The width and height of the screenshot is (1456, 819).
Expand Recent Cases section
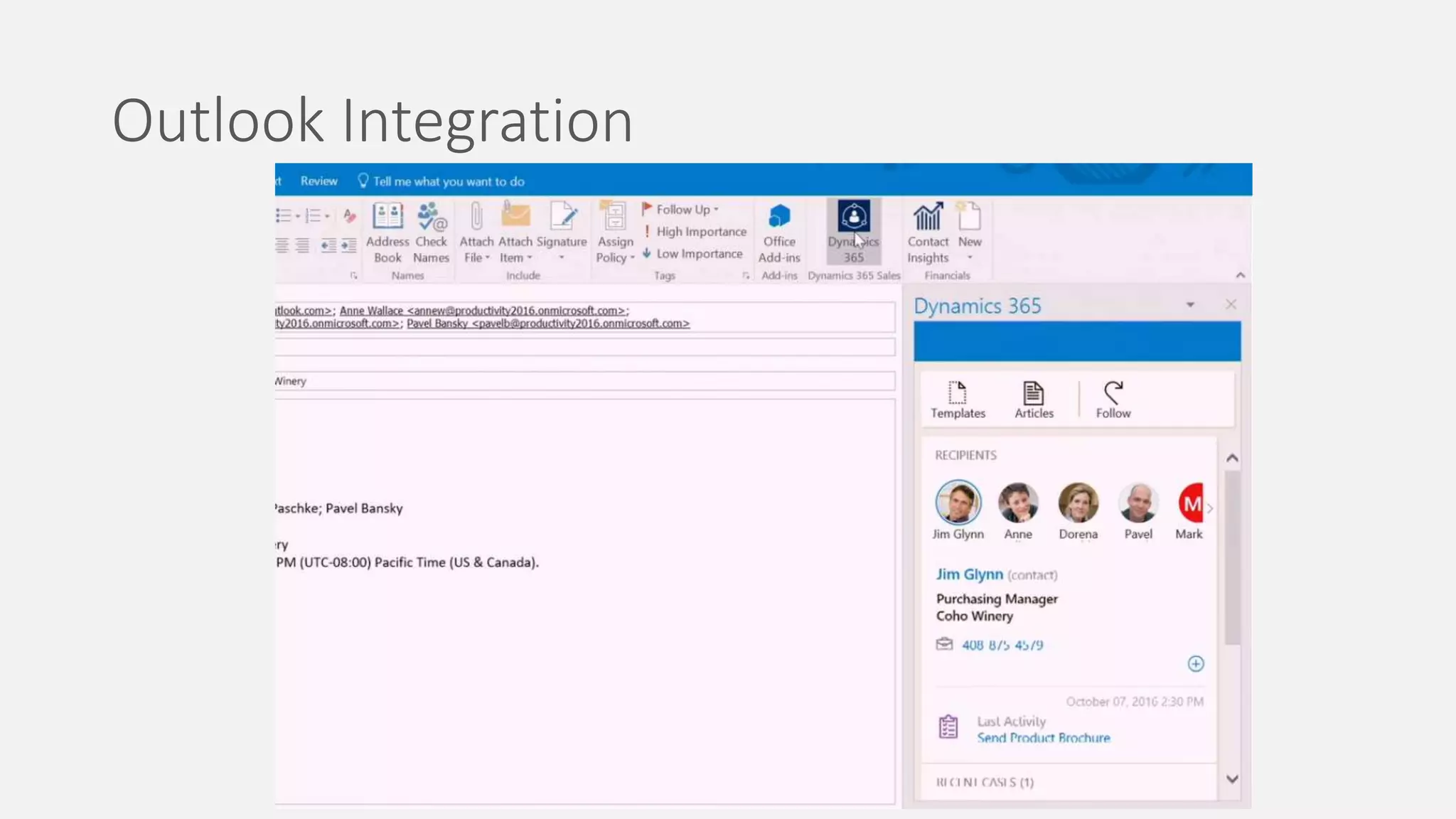click(x=985, y=782)
